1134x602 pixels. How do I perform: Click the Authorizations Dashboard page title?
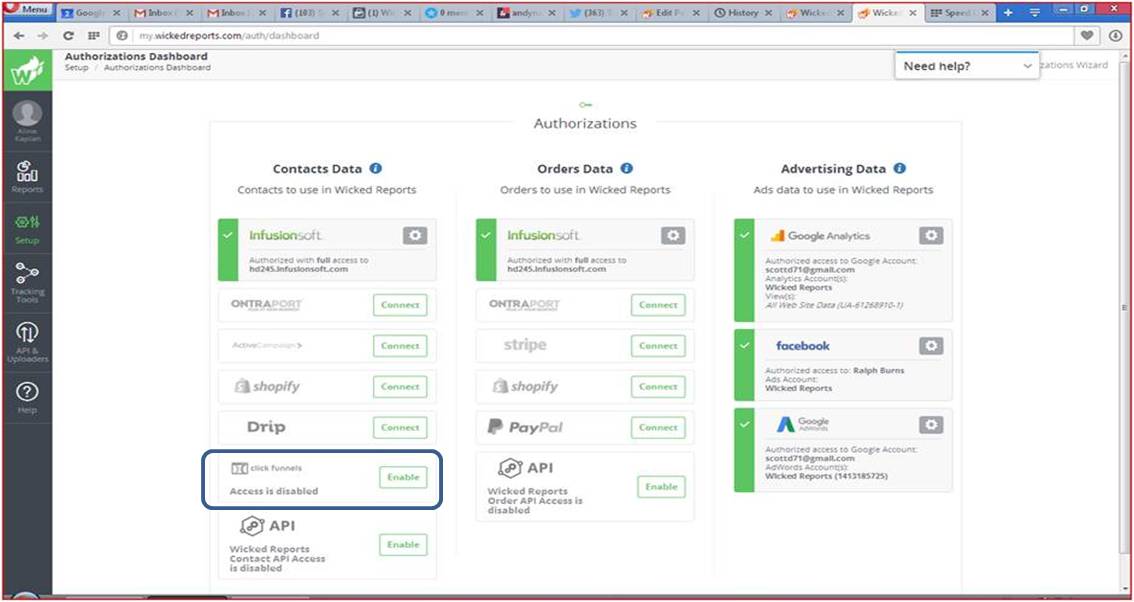click(136, 56)
